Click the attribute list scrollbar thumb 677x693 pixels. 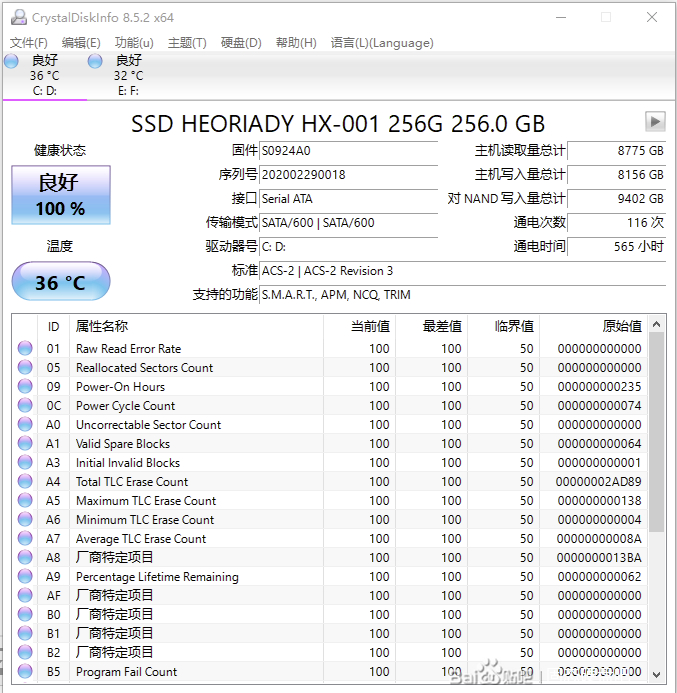tap(657, 433)
